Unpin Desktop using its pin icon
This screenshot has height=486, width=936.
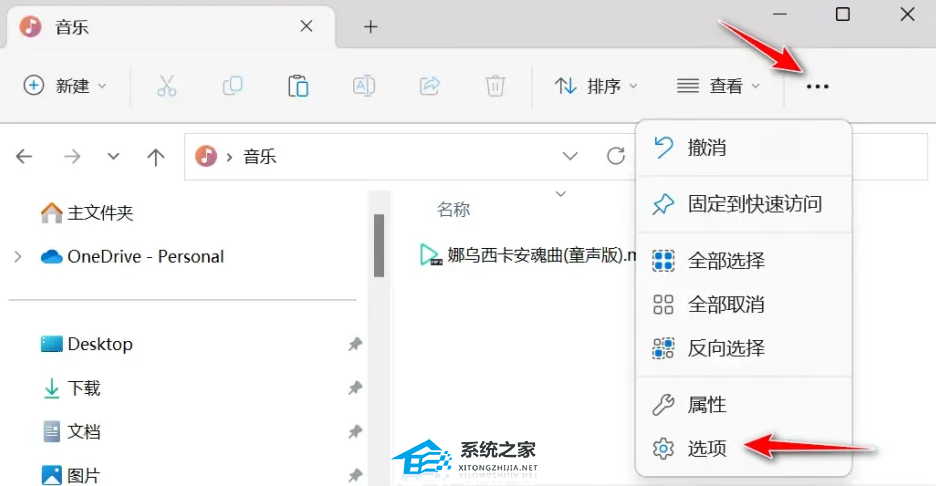point(355,344)
